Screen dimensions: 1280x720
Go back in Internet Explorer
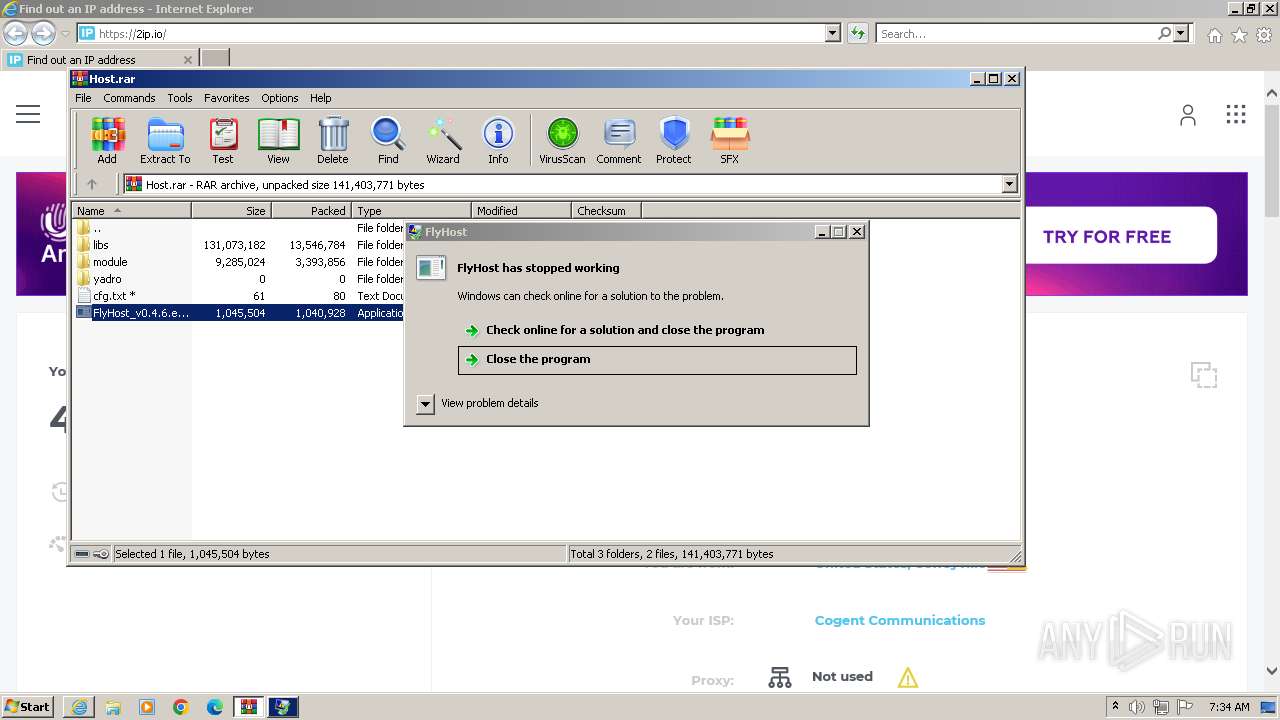point(15,33)
